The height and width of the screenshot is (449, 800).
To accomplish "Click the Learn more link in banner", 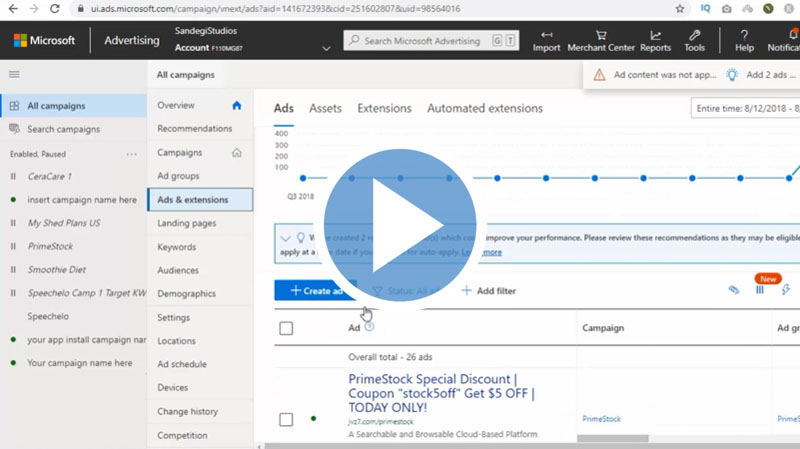I will click(482, 252).
